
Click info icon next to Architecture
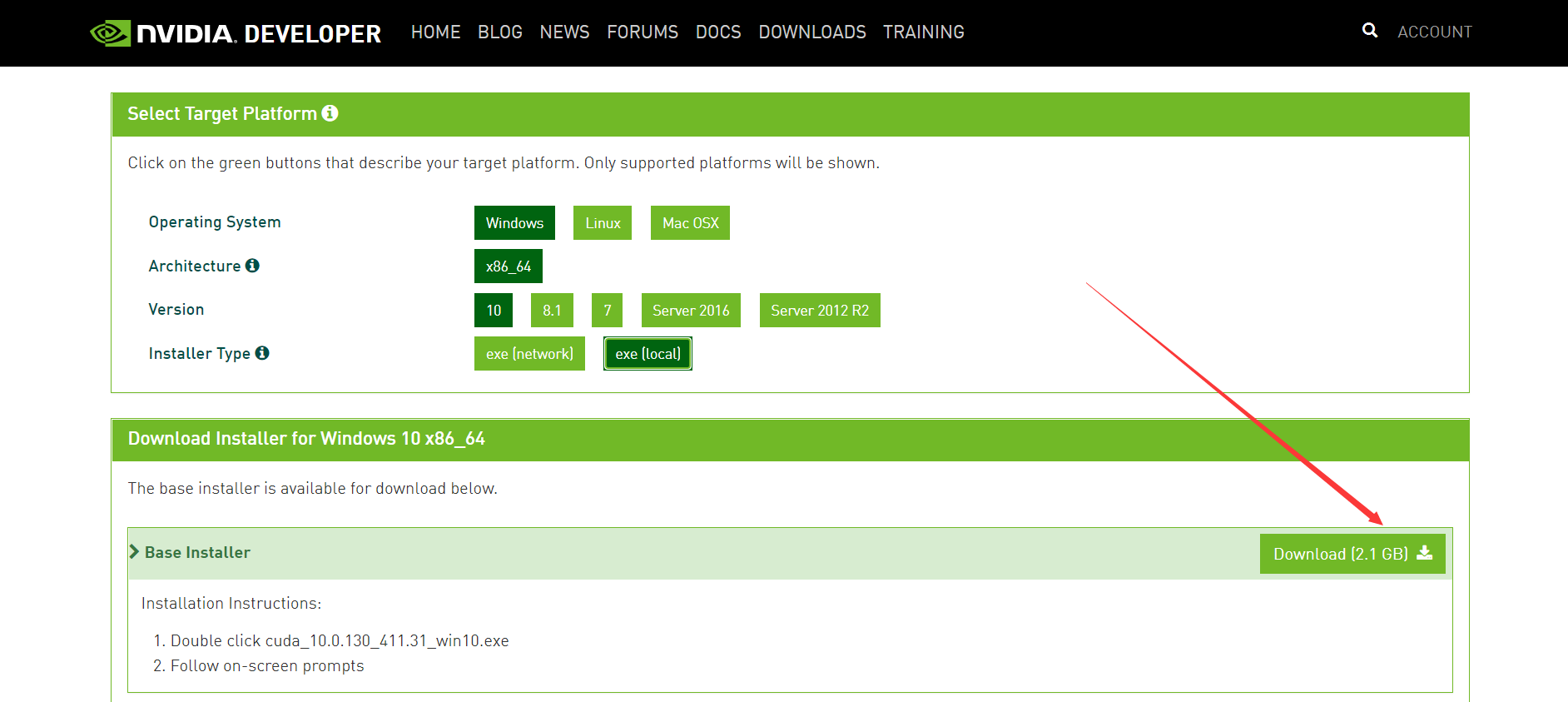(x=252, y=266)
